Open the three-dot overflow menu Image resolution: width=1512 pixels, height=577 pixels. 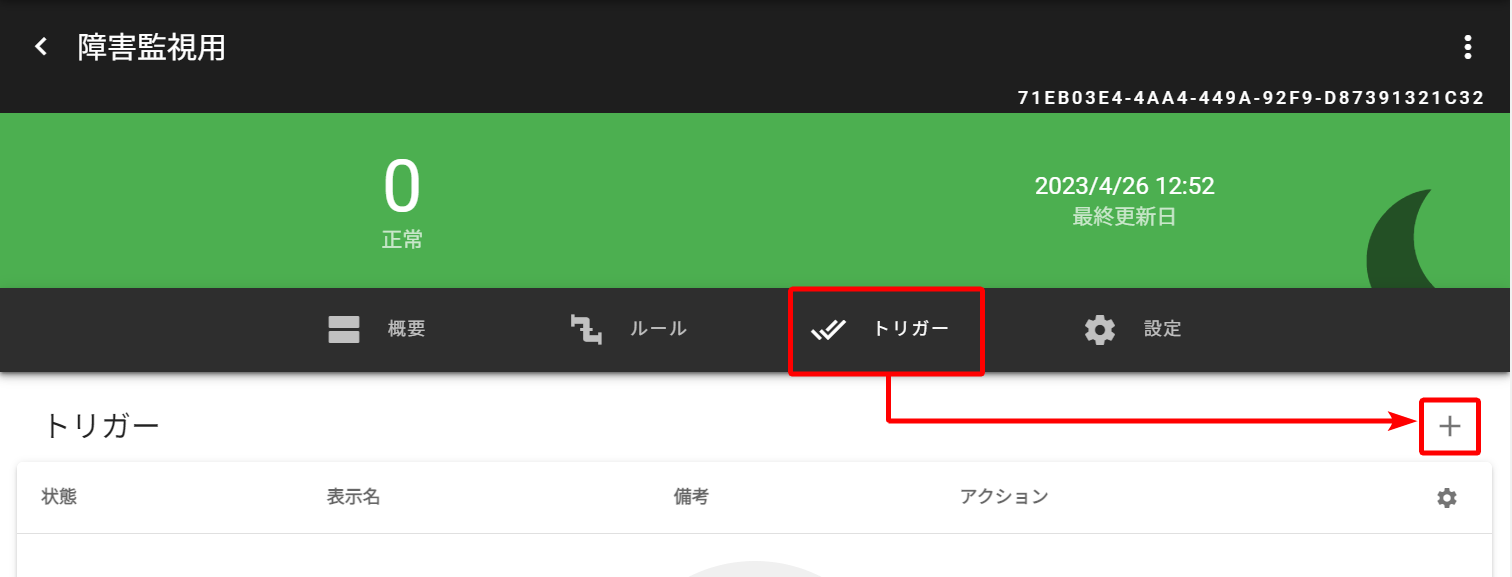[x=1467, y=47]
